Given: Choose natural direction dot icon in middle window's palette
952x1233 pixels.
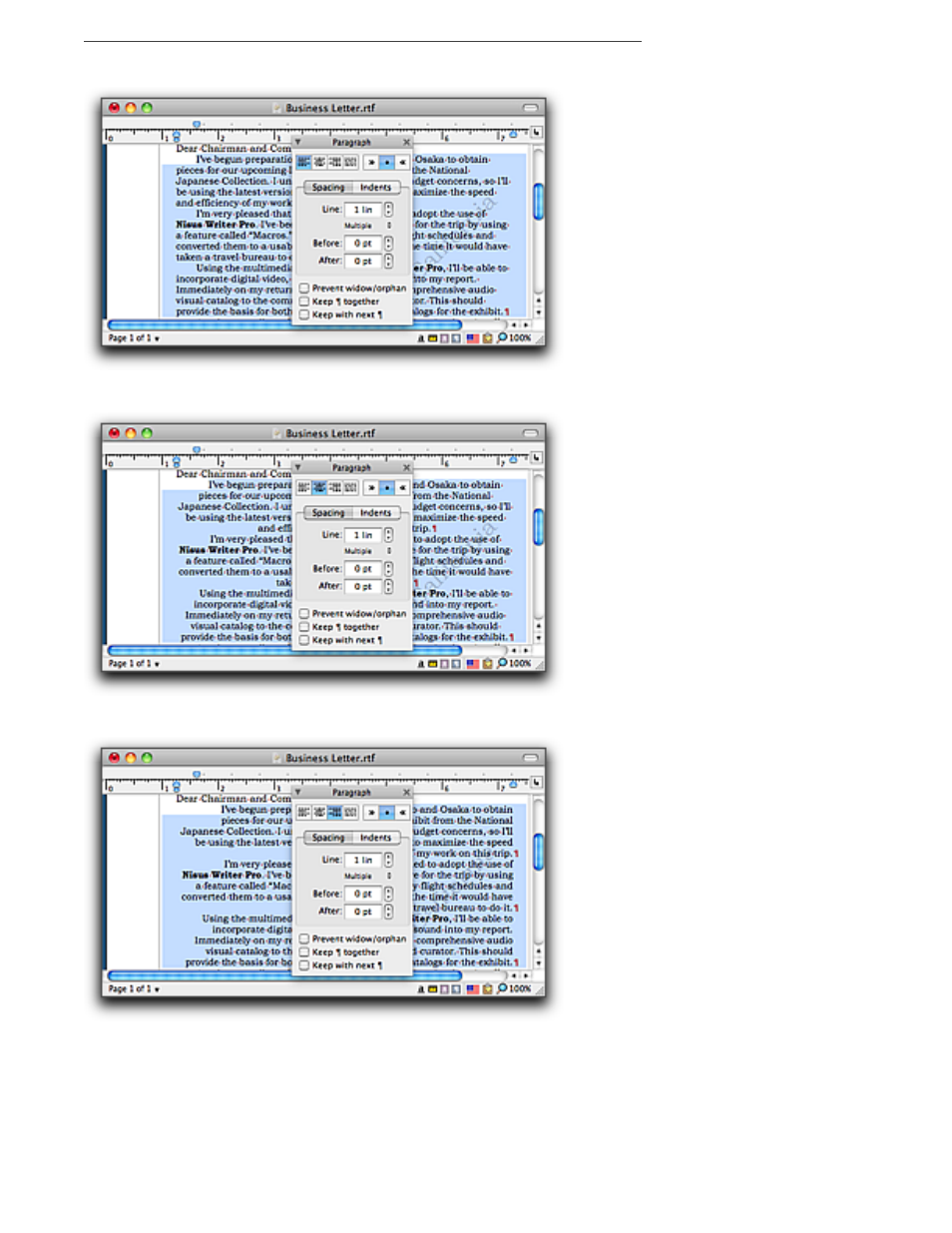Looking at the screenshot, I should (387, 487).
